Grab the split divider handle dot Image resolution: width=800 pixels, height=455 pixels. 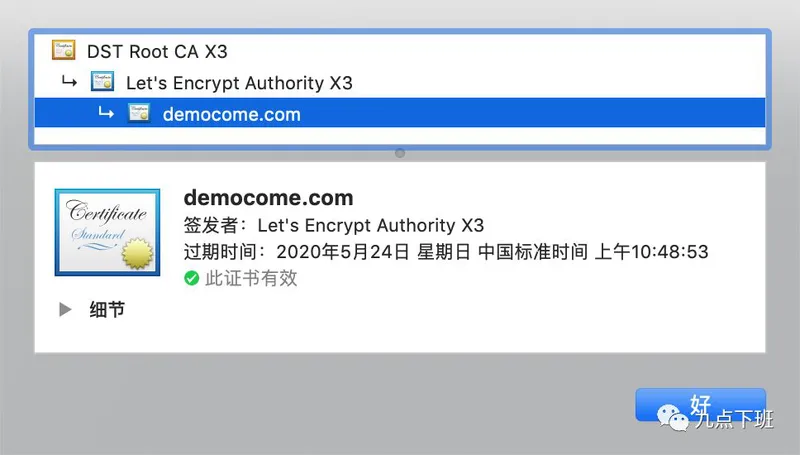[x=400, y=153]
